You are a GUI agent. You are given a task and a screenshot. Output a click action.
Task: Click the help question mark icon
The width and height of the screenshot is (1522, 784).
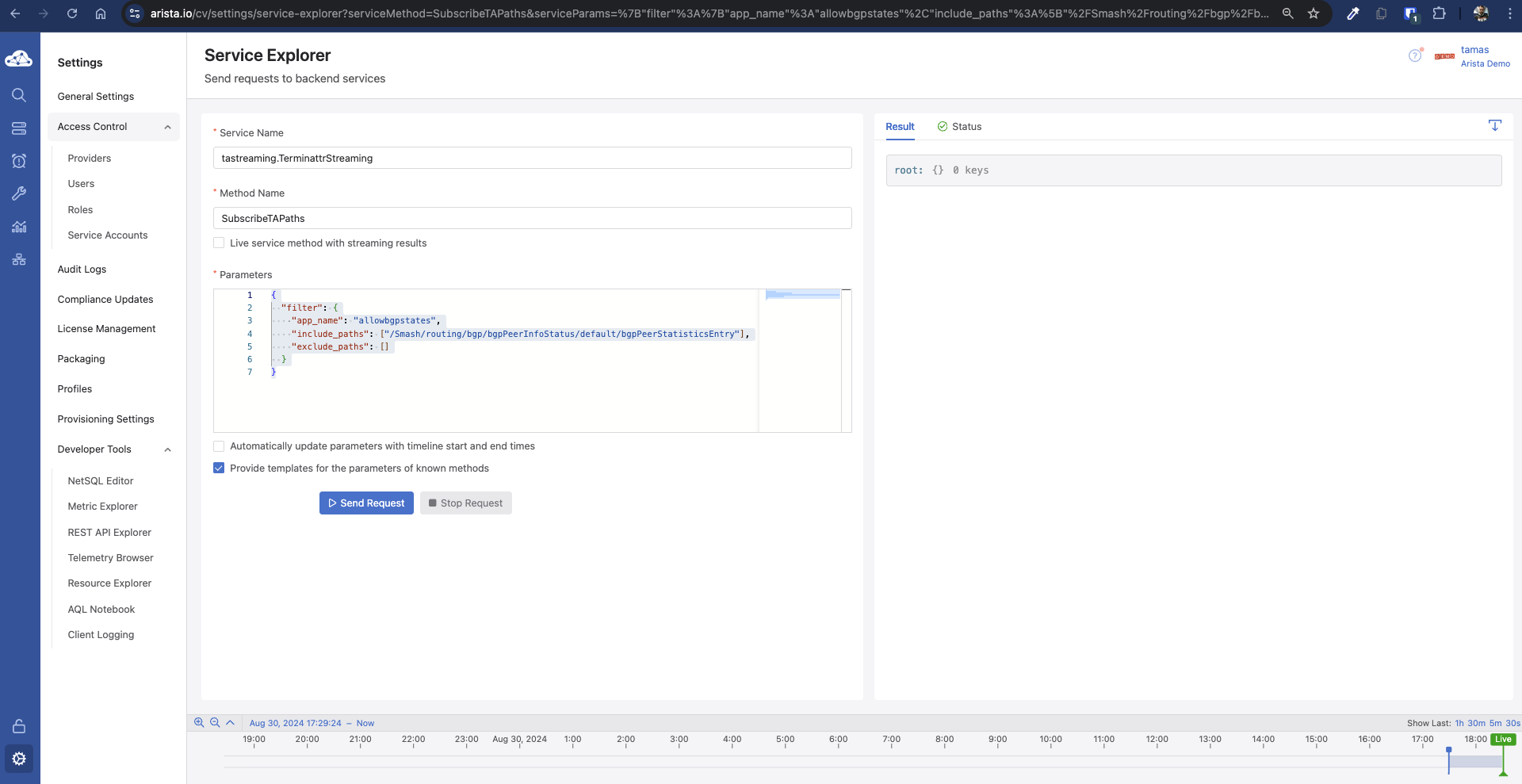(1415, 55)
